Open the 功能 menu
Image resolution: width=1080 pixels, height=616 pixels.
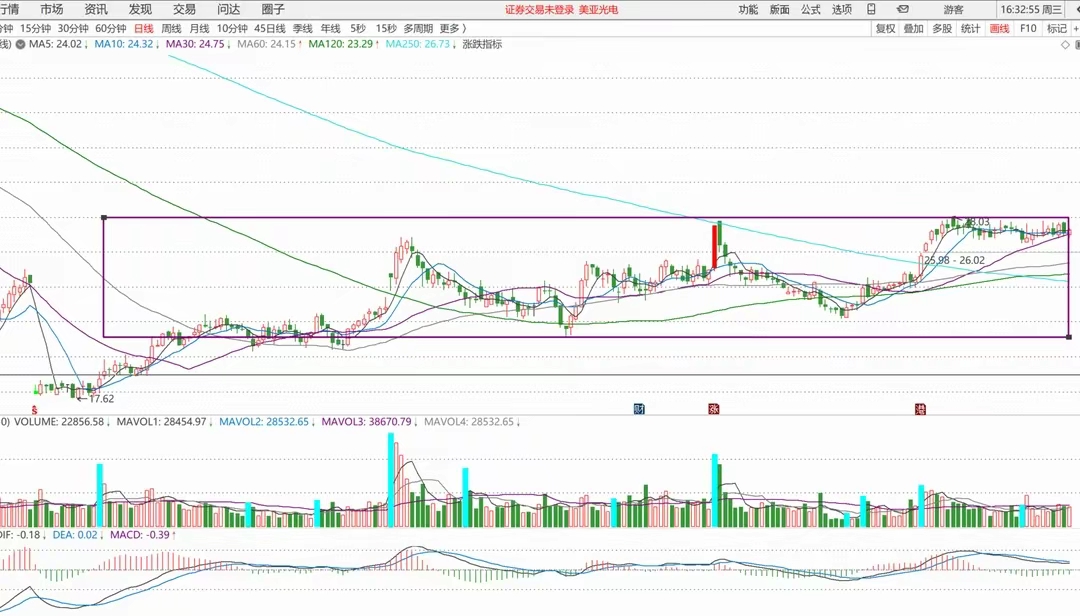click(748, 10)
